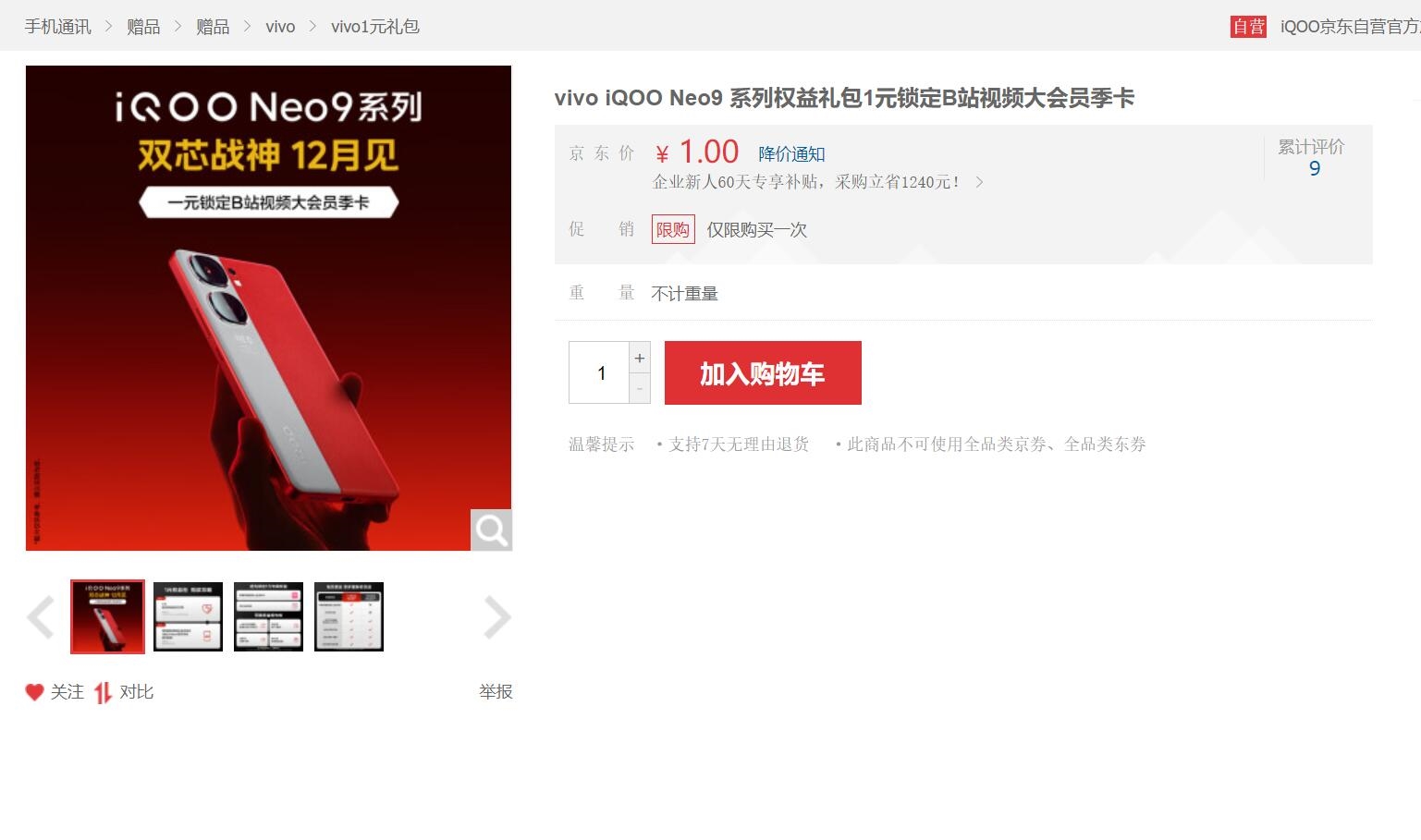
Task: Click the red 自营 badge
Action: [x=1248, y=27]
